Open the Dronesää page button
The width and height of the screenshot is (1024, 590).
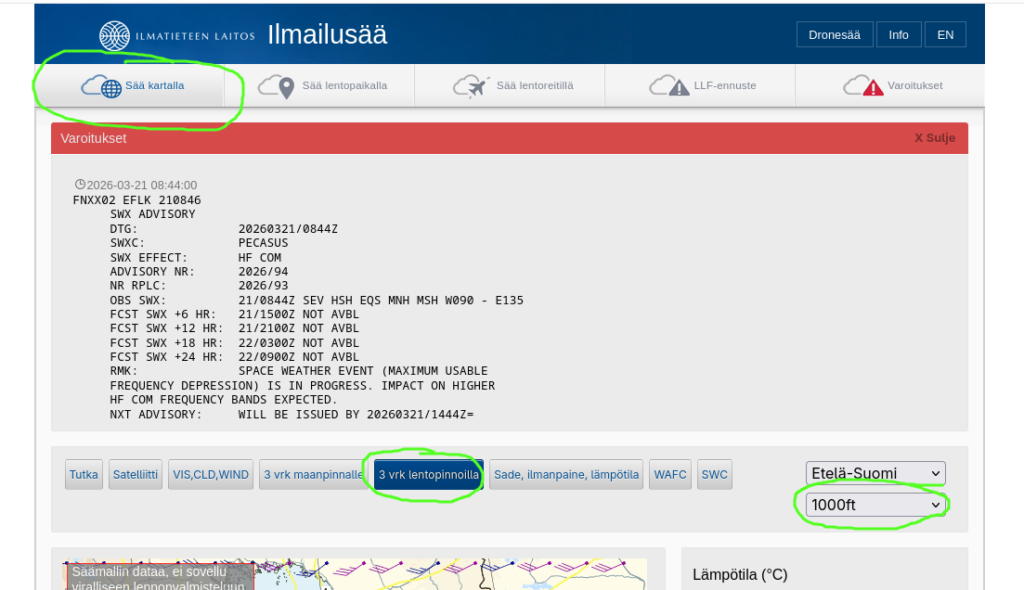pos(834,35)
